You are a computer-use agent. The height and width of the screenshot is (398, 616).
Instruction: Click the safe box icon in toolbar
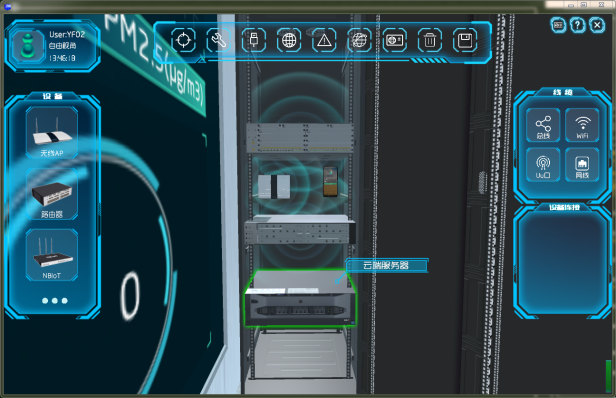[394, 40]
